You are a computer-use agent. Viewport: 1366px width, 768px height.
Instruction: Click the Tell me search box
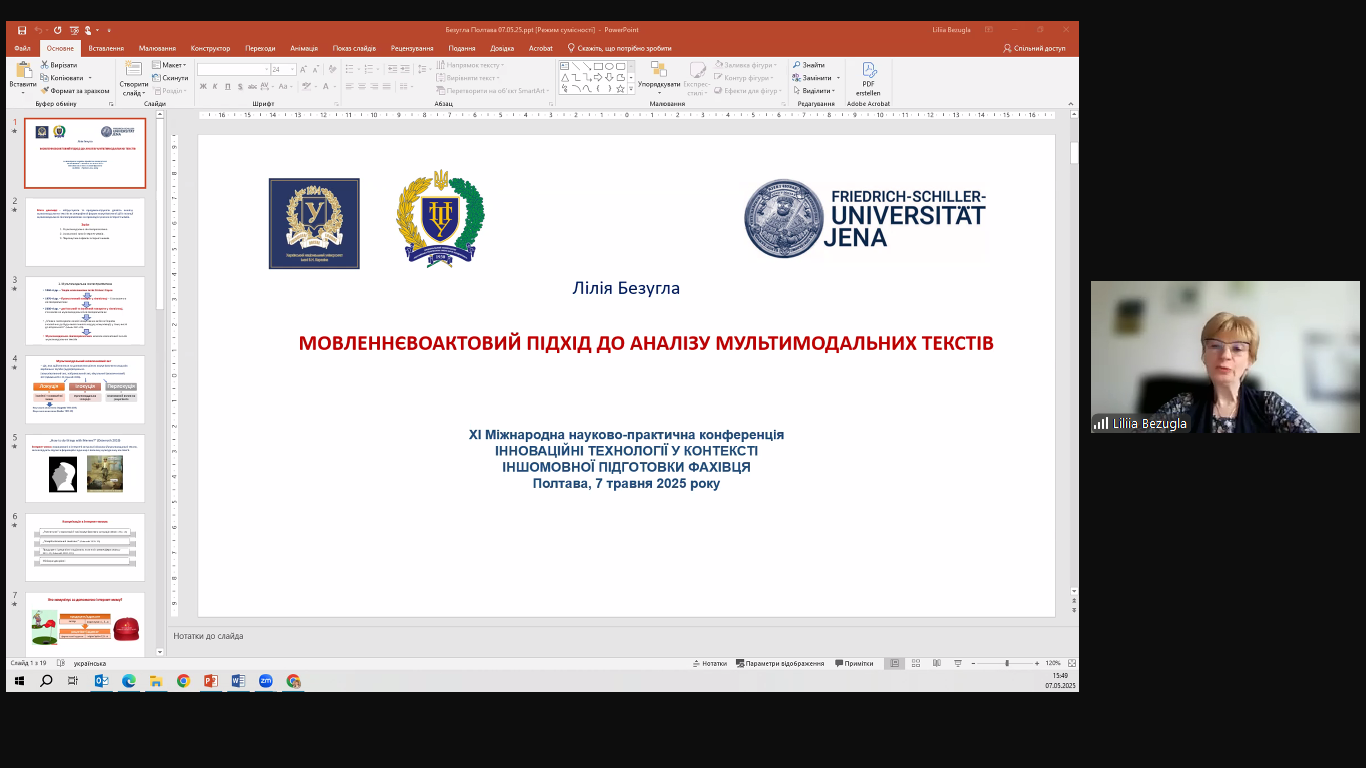(620, 48)
